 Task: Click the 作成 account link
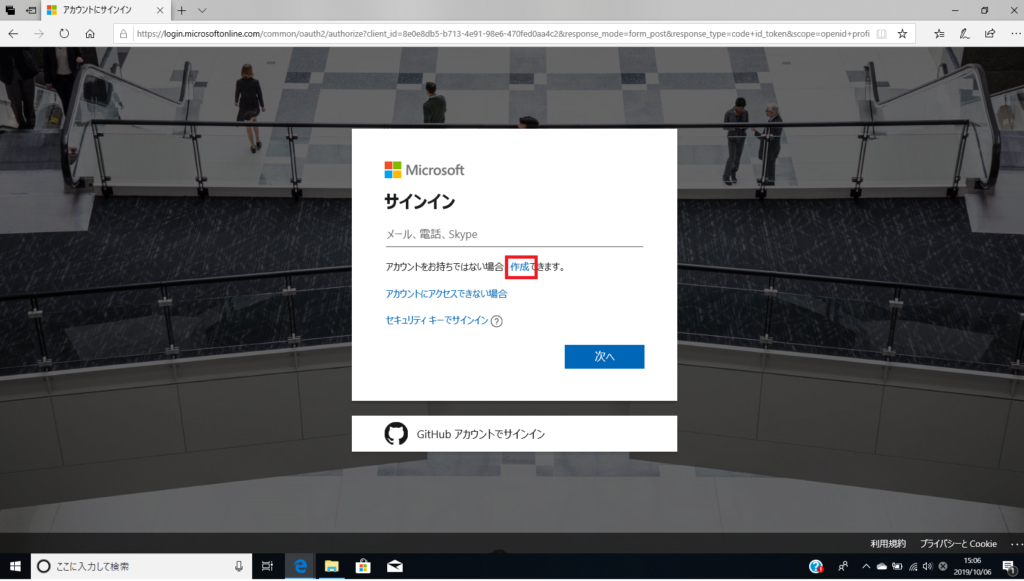click(520, 267)
